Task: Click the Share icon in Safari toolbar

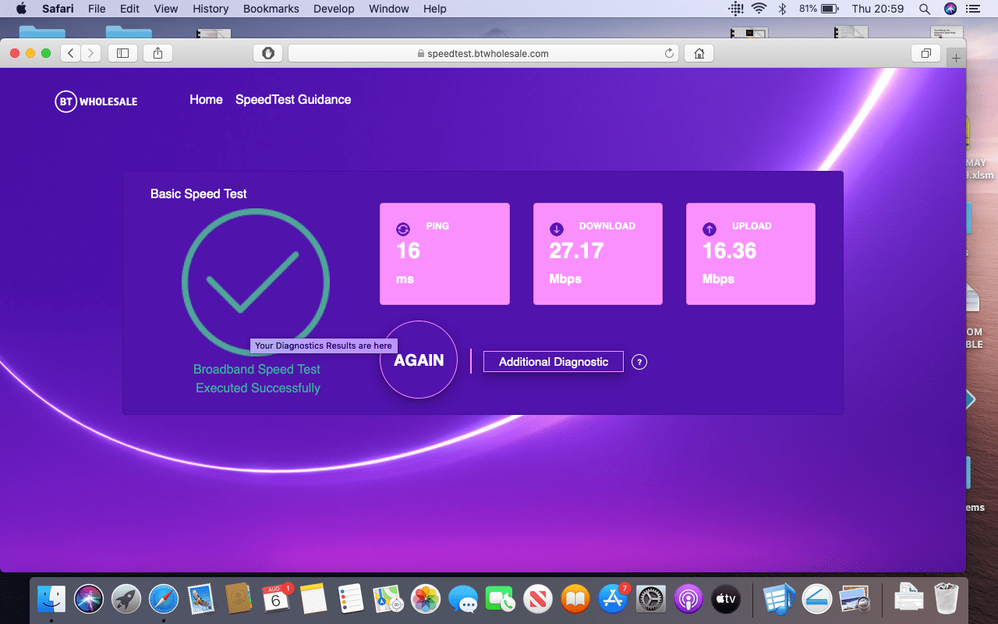Action: pos(156,53)
